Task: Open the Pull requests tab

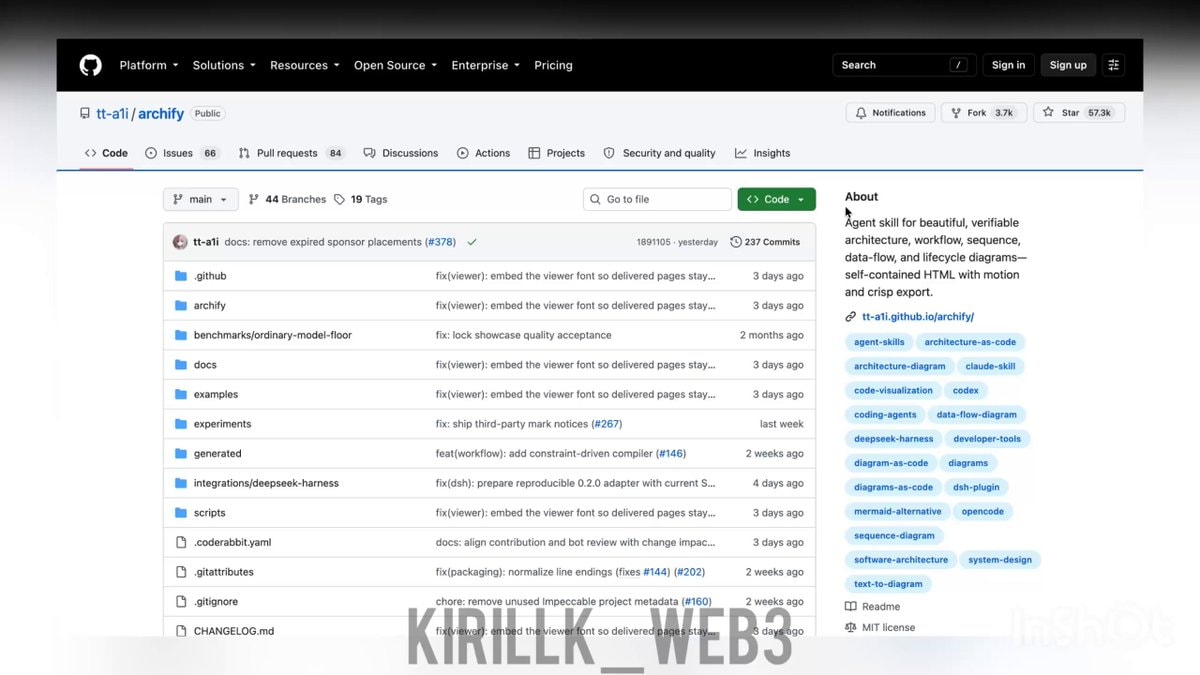Action: [x=291, y=153]
